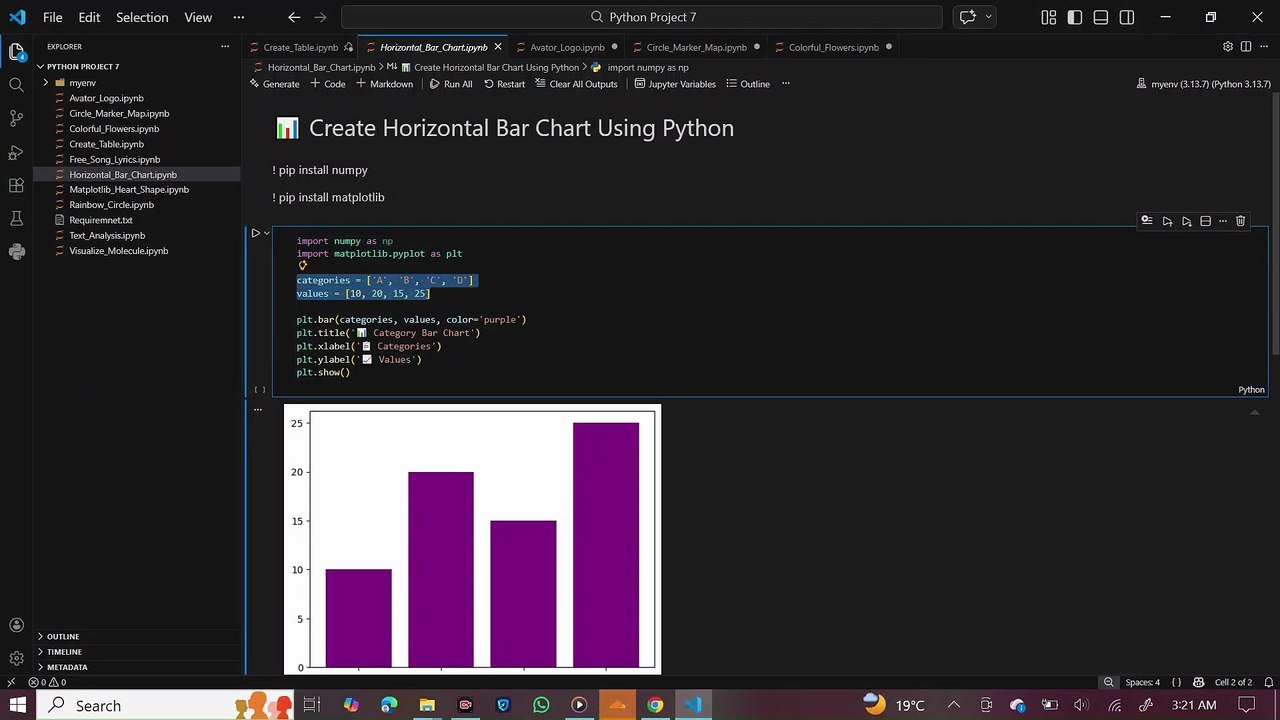Screen dimensions: 1280x720
Task: Open Rainbow_Circle.ipynb in the explorer
Action: click(111, 205)
